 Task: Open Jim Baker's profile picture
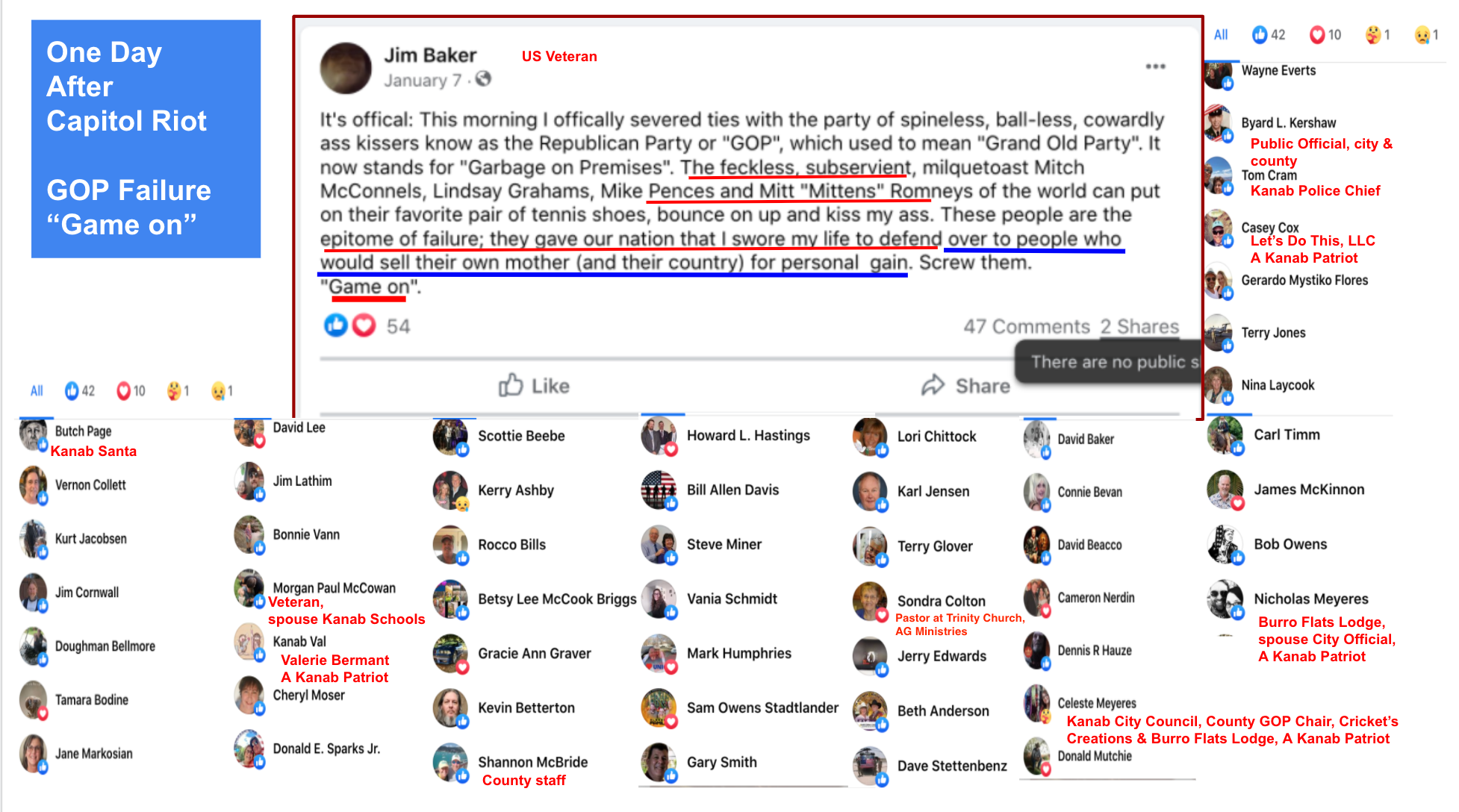coord(346,69)
